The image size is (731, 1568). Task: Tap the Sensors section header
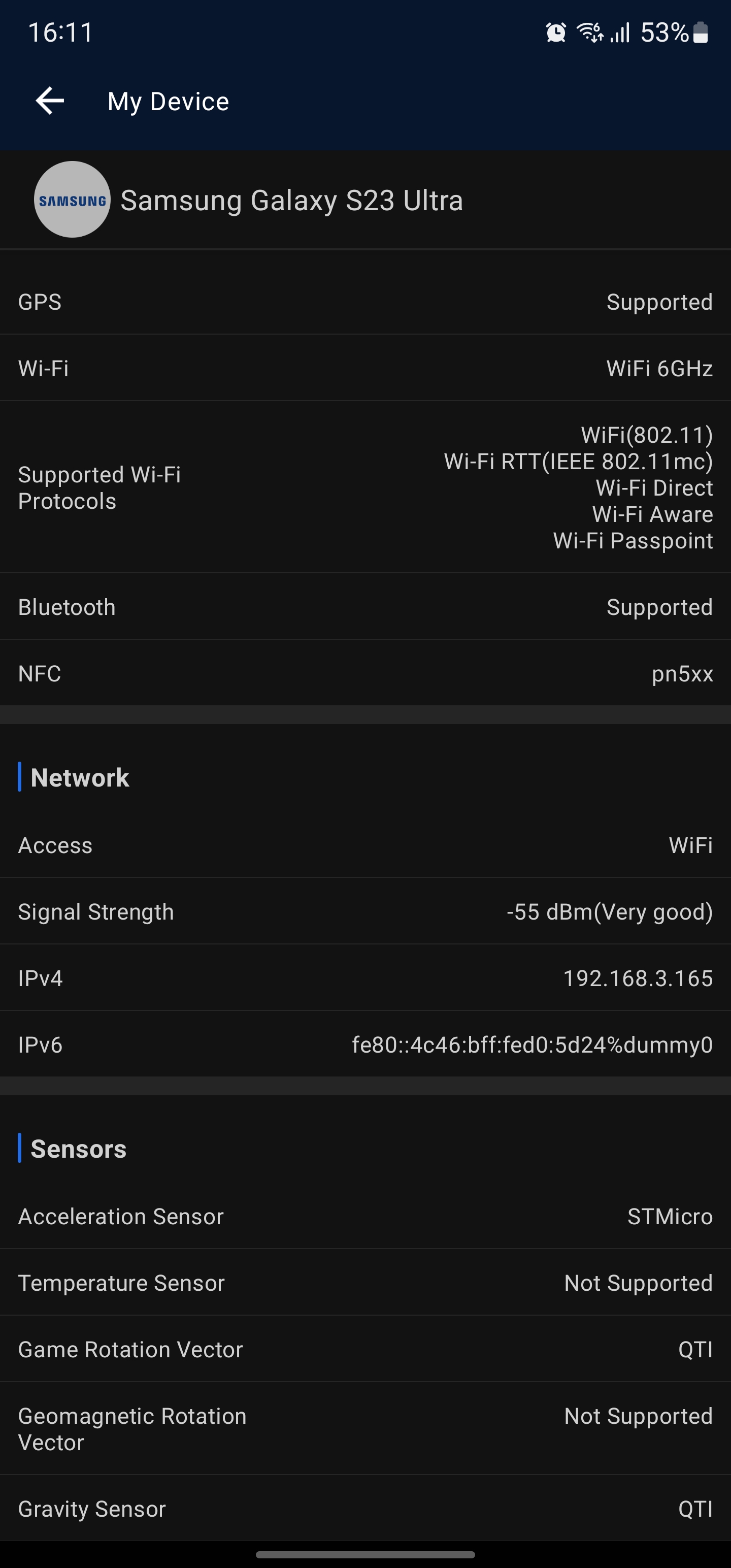(x=79, y=1149)
